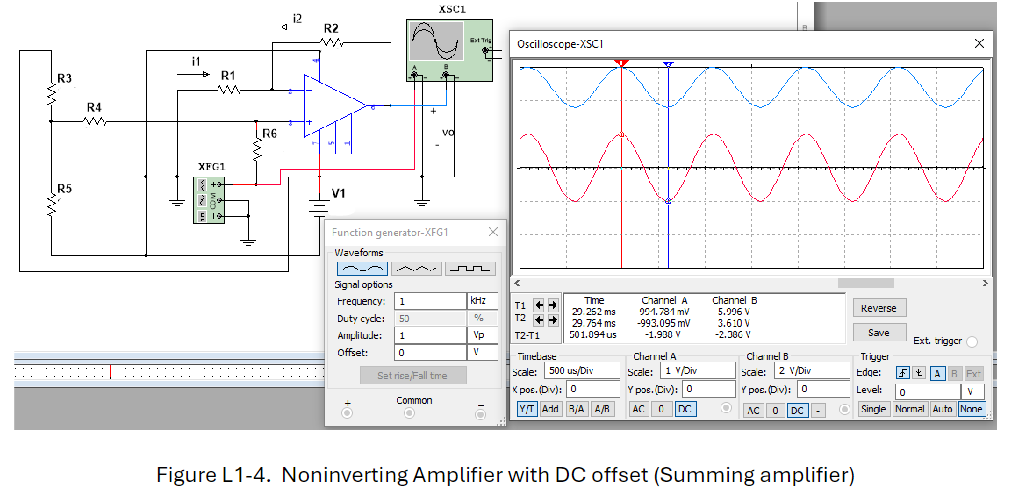Open the Offset unit V dropdown
Image resolution: width=1017 pixels, height=487 pixels.
click(482, 352)
